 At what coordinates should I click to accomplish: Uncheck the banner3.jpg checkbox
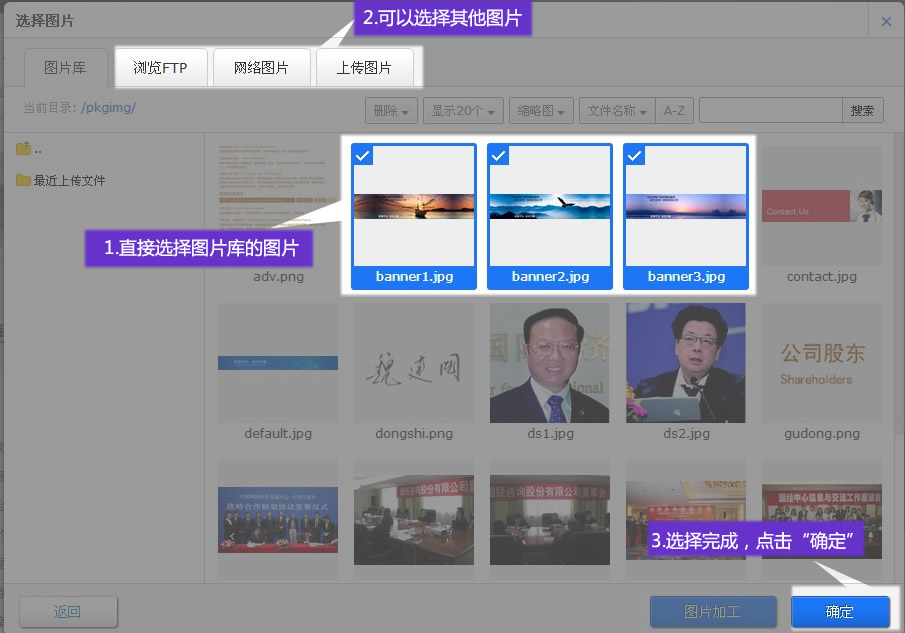(x=635, y=155)
